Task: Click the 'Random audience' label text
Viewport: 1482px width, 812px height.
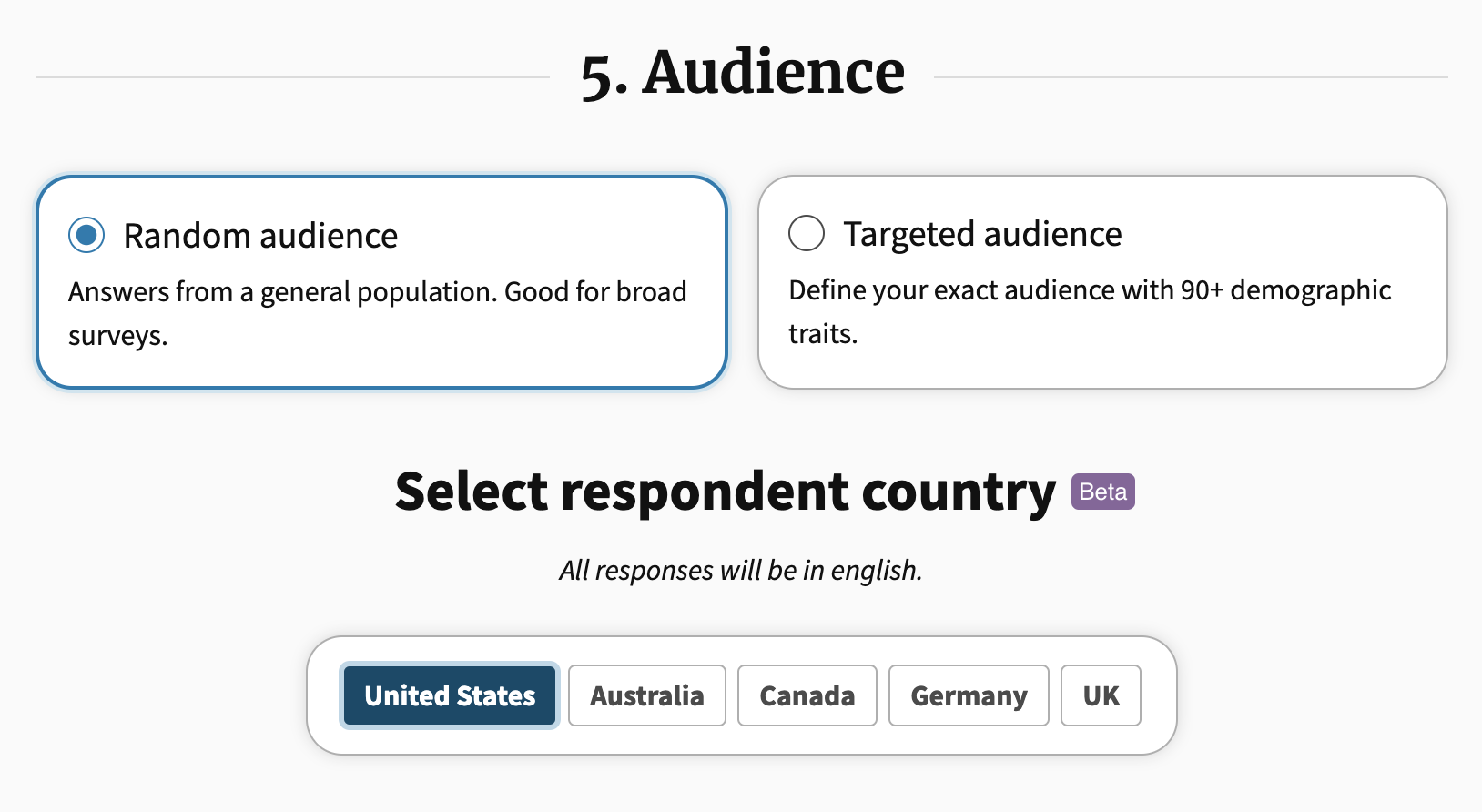Action: [260, 236]
